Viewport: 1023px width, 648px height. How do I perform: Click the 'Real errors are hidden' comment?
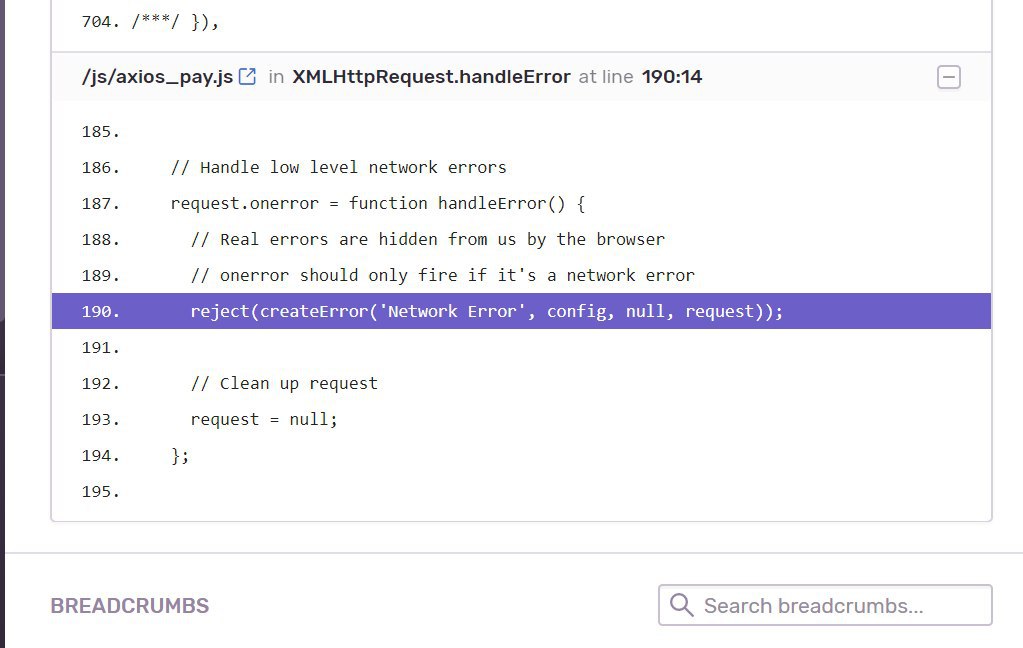pyautogui.click(x=427, y=239)
